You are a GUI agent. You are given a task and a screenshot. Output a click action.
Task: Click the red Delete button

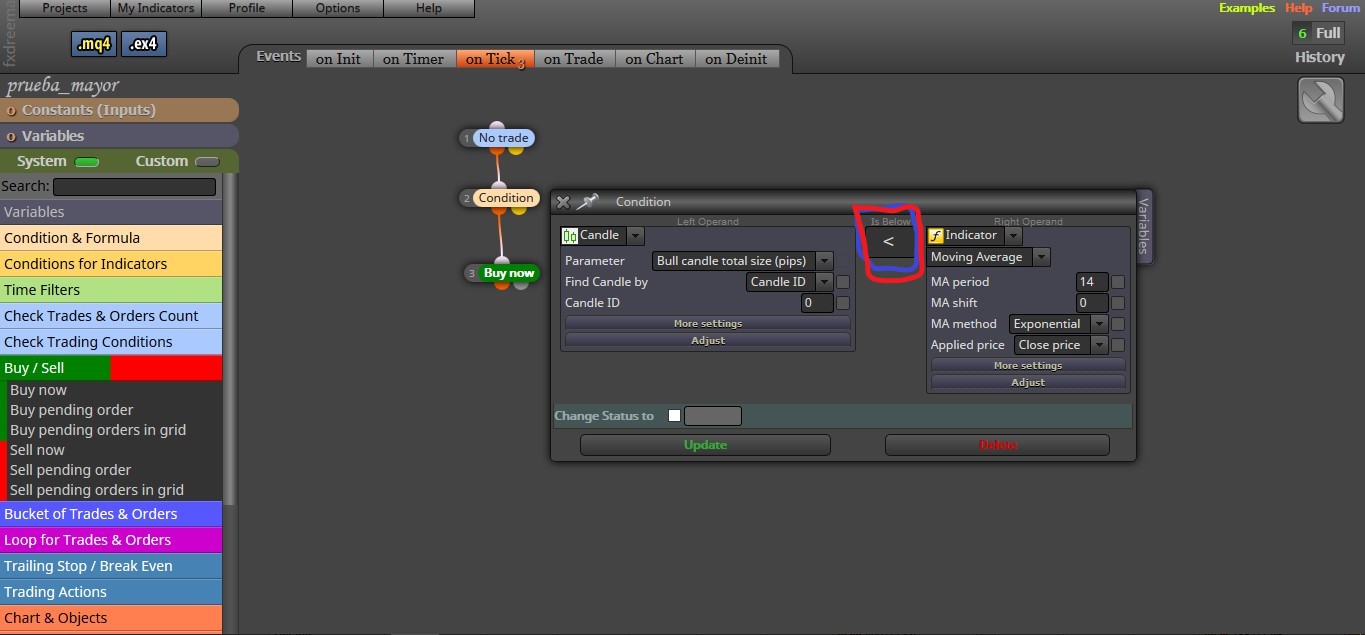(x=997, y=445)
